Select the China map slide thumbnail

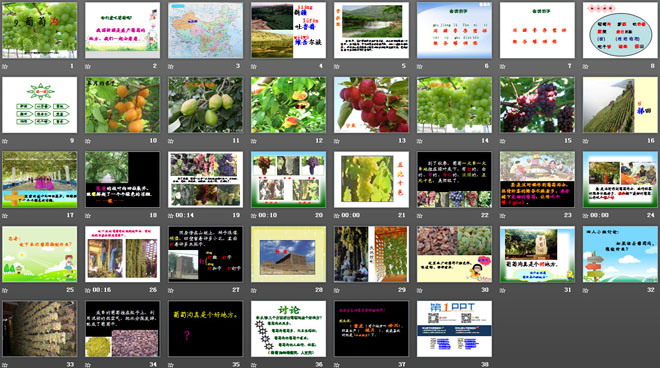click(205, 30)
